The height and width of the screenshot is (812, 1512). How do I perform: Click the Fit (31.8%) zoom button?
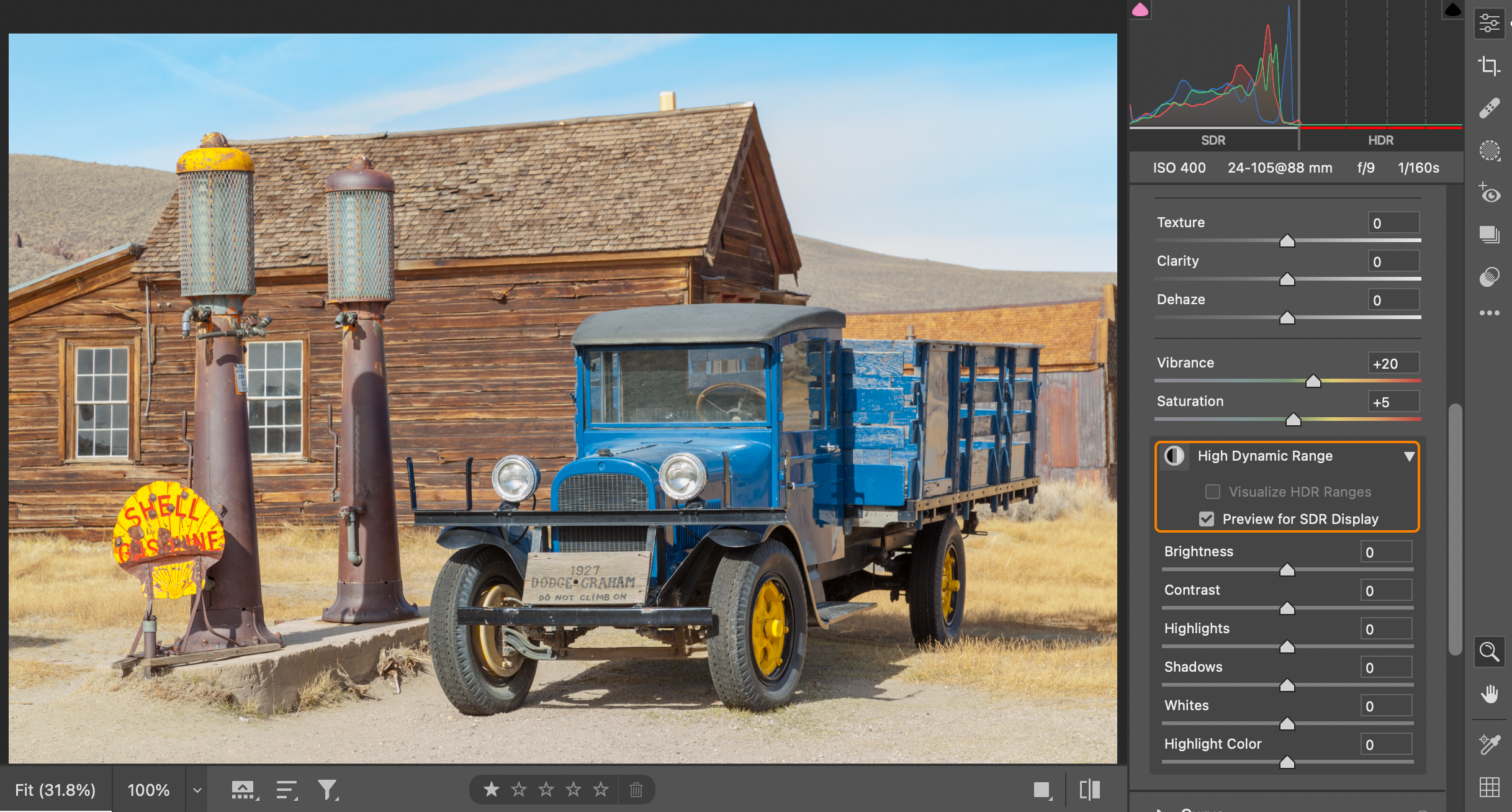tap(55, 790)
